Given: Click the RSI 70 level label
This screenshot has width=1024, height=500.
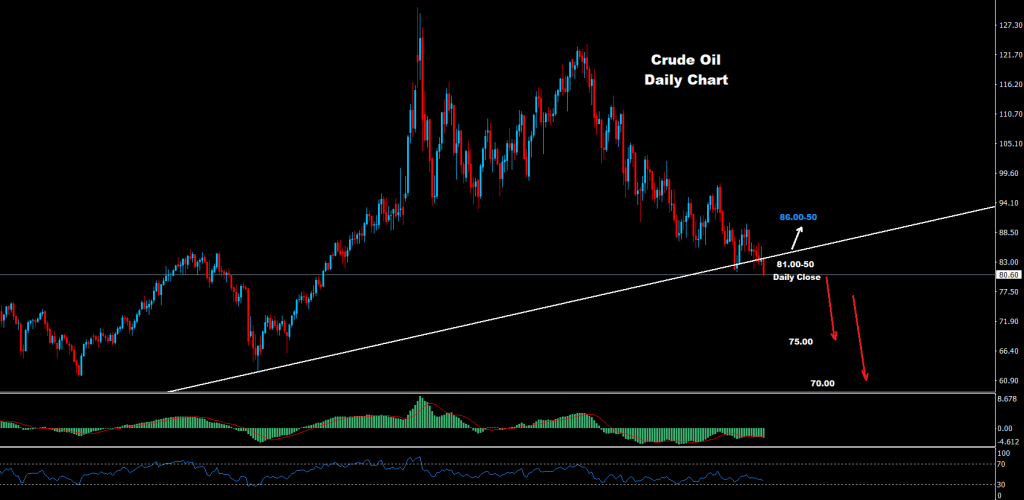Looking at the screenshot, I should tap(1002, 464).
